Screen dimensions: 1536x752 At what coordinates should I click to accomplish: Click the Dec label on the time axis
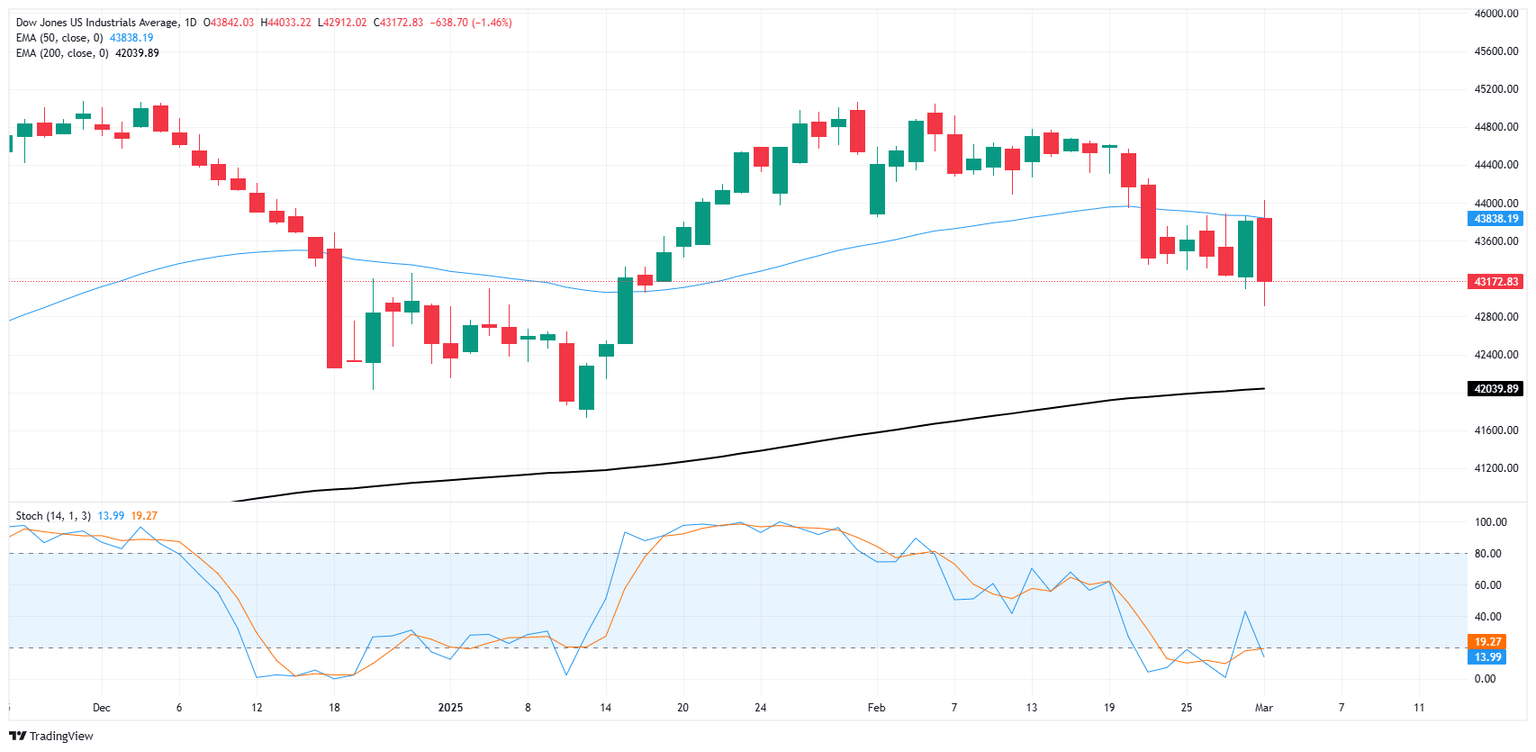coord(100,707)
